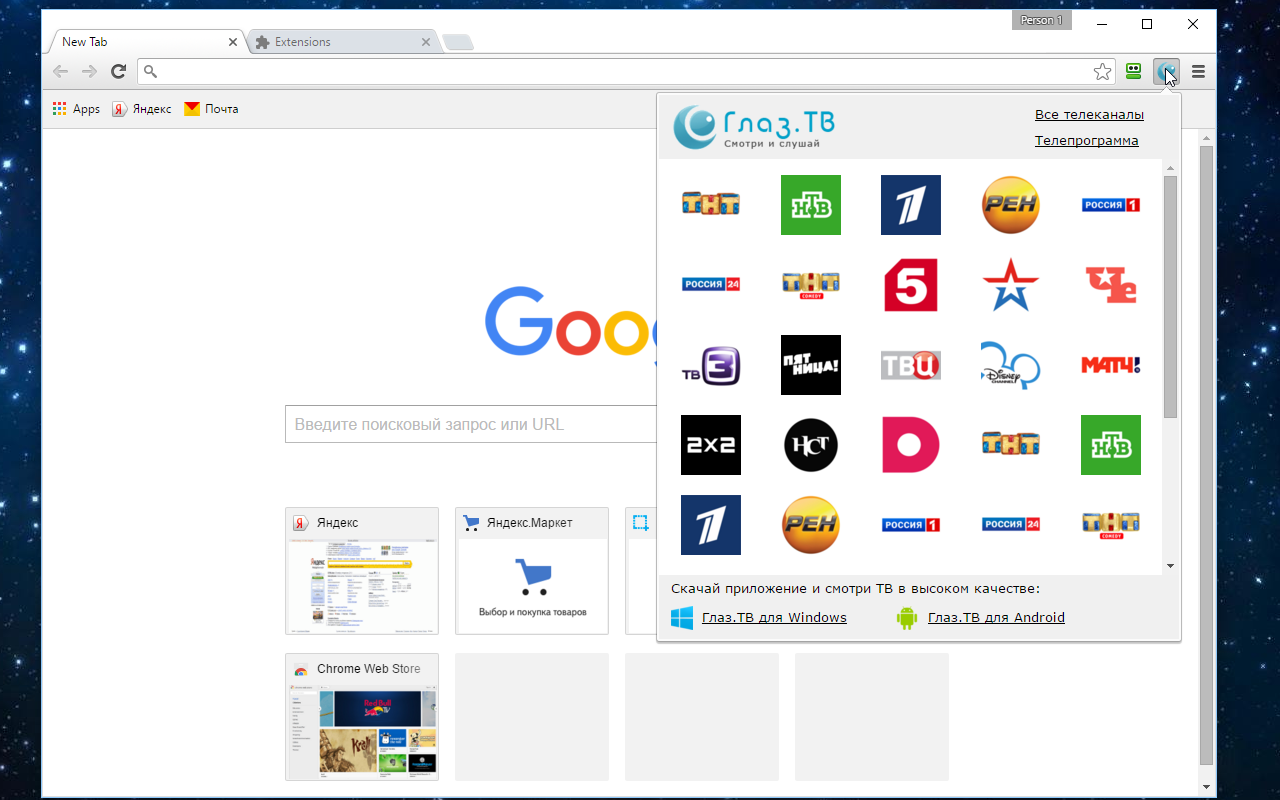The width and height of the screenshot is (1280, 800).
Task: Click the Глаз.ТВ extension toolbar icon
Action: point(1166,72)
